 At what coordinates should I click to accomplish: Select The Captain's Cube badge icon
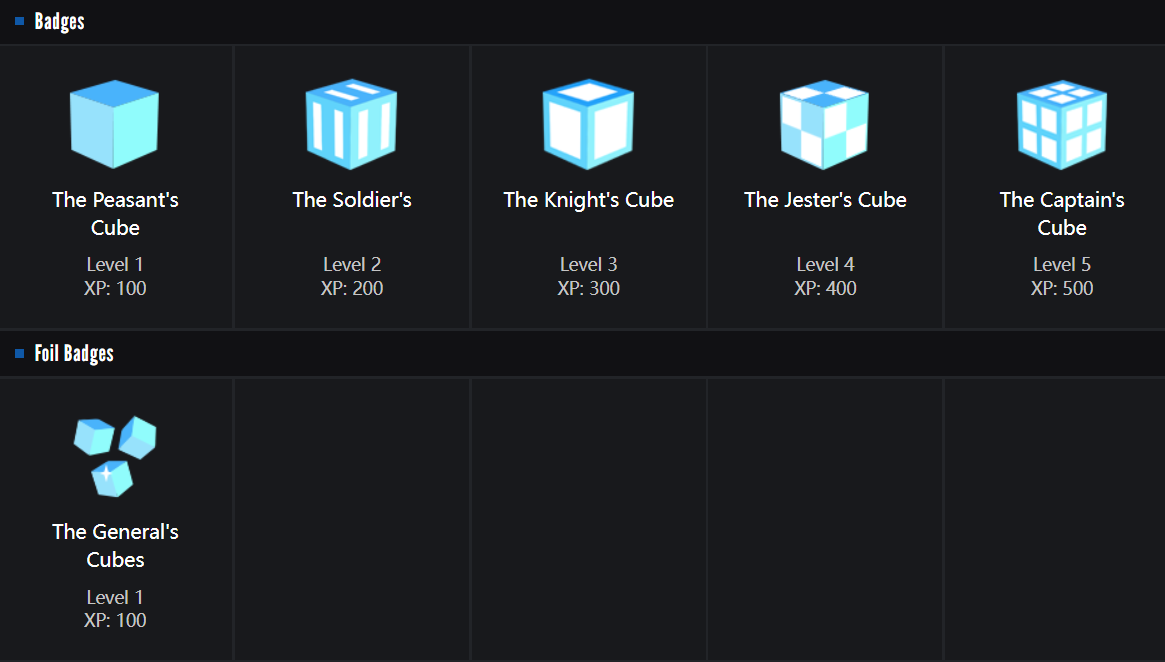(x=1062, y=124)
